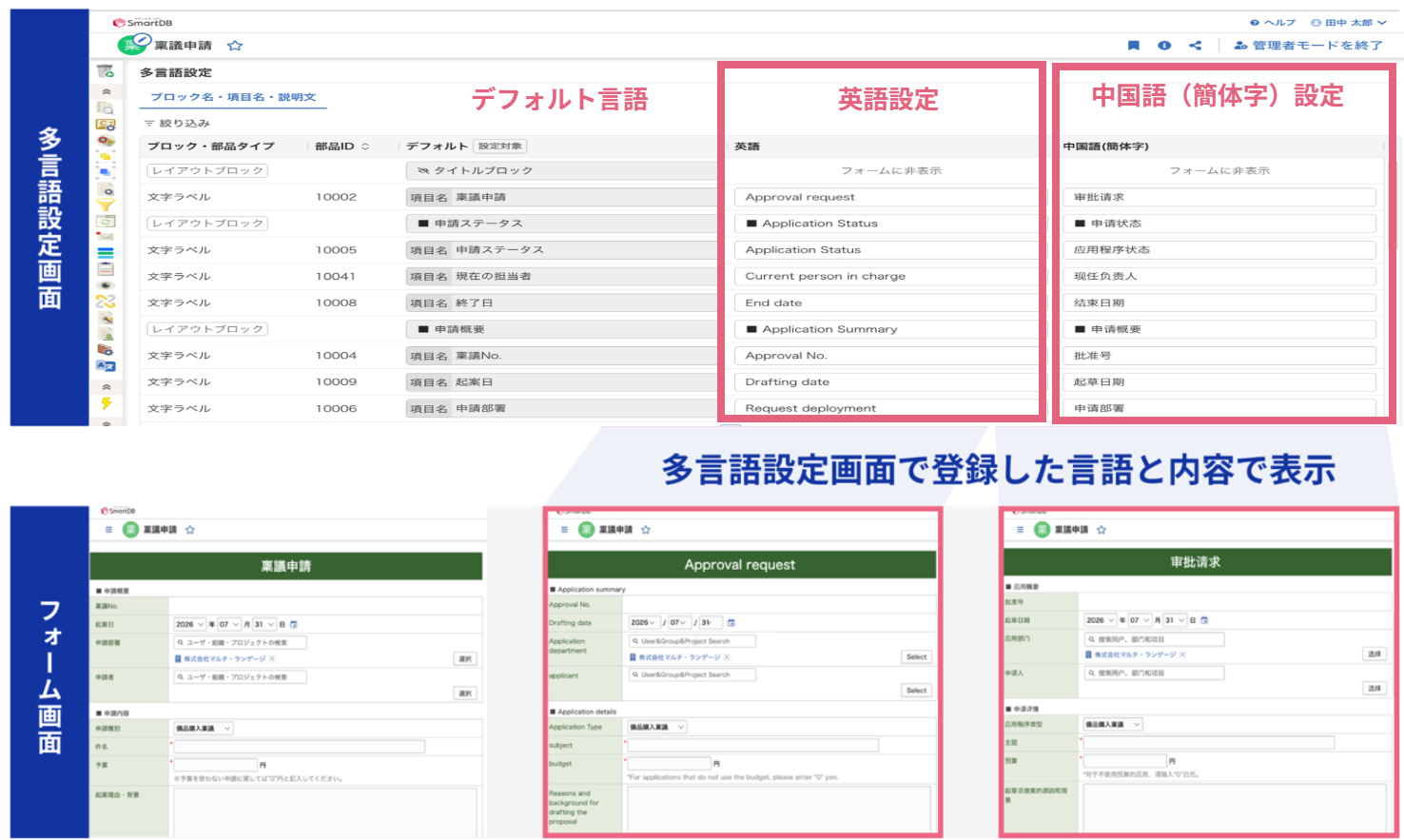Select the red gears sidebar icon
Viewport: 1404px width, 840px height.
[106, 140]
